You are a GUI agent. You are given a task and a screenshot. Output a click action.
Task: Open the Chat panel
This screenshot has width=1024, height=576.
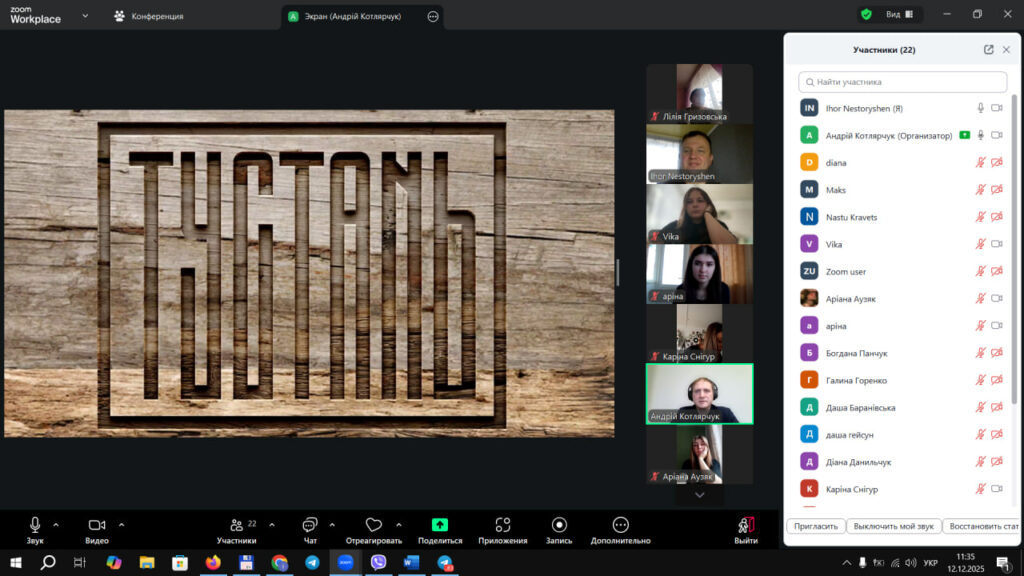coord(310,525)
